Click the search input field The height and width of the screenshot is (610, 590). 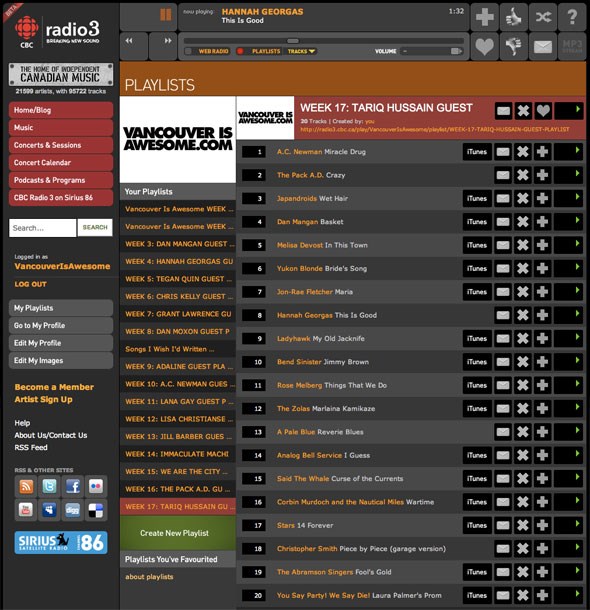(x=42, y=228)
